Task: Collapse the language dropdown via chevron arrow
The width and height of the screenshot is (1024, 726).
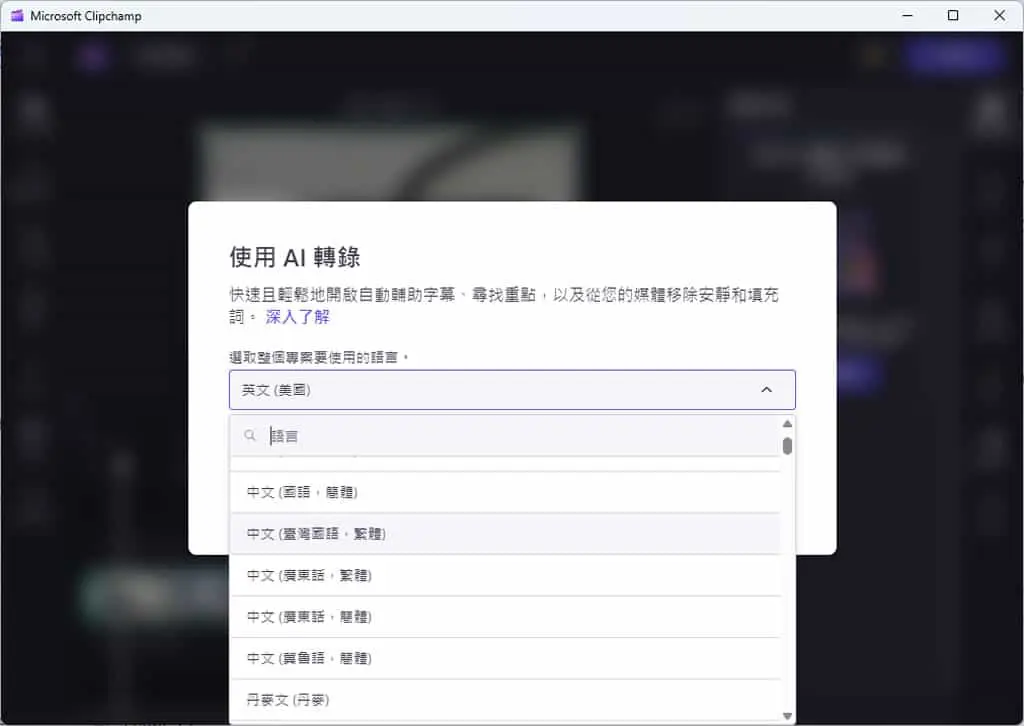Action: click(767, 390)
